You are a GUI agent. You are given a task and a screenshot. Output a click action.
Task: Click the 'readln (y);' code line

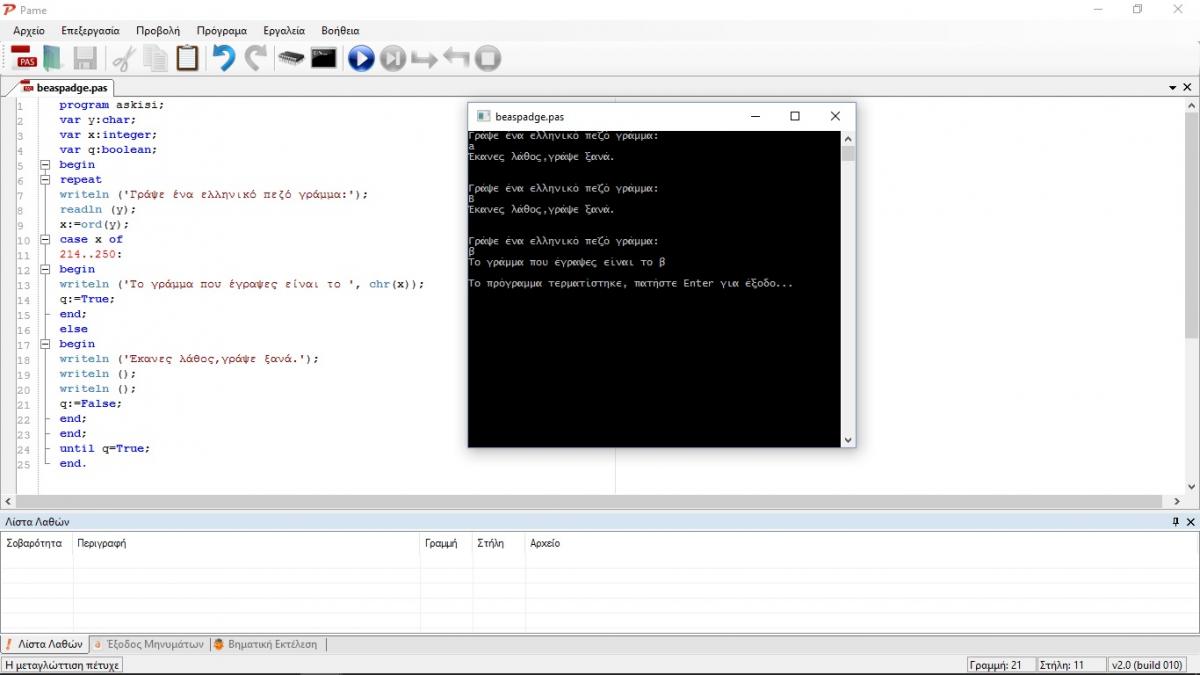tap(97, 210)
